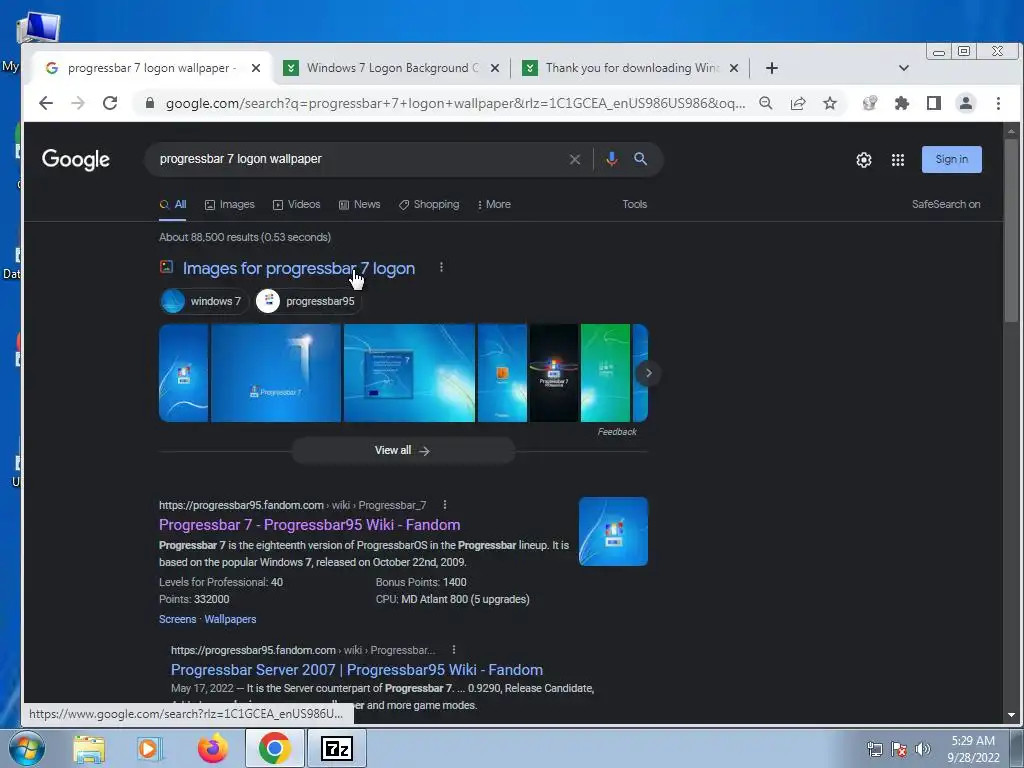
Task: Select the Images search tab
Action: (x=229, y=204)
